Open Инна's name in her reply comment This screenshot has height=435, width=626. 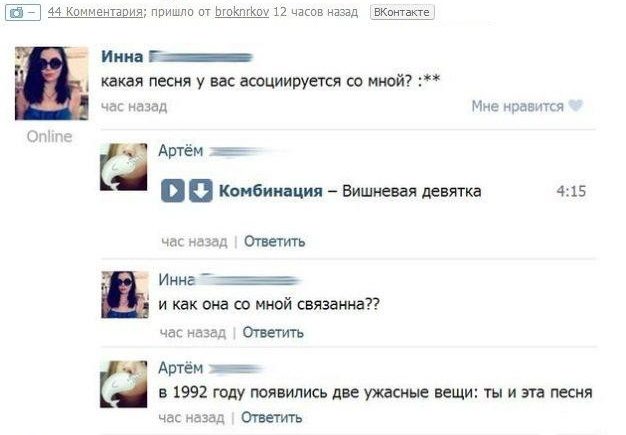pyautogui.click(x=176, y=279)
